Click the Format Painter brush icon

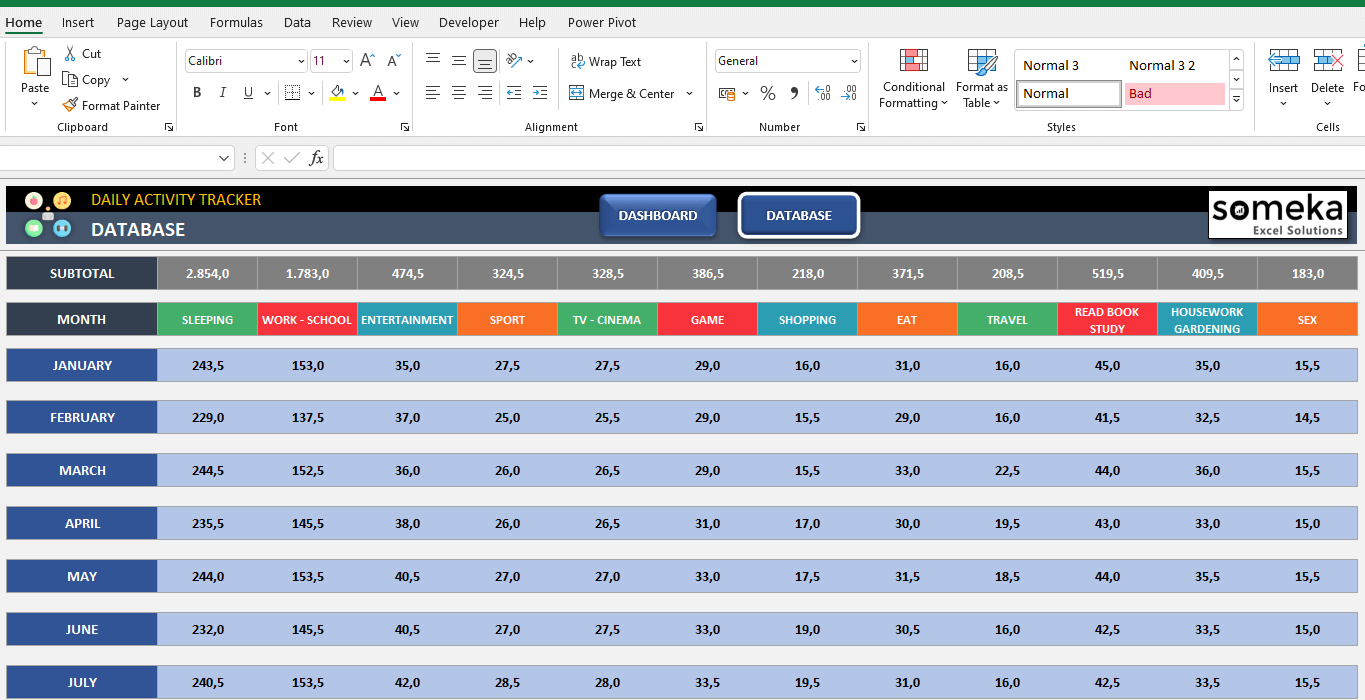pos(70,105)
